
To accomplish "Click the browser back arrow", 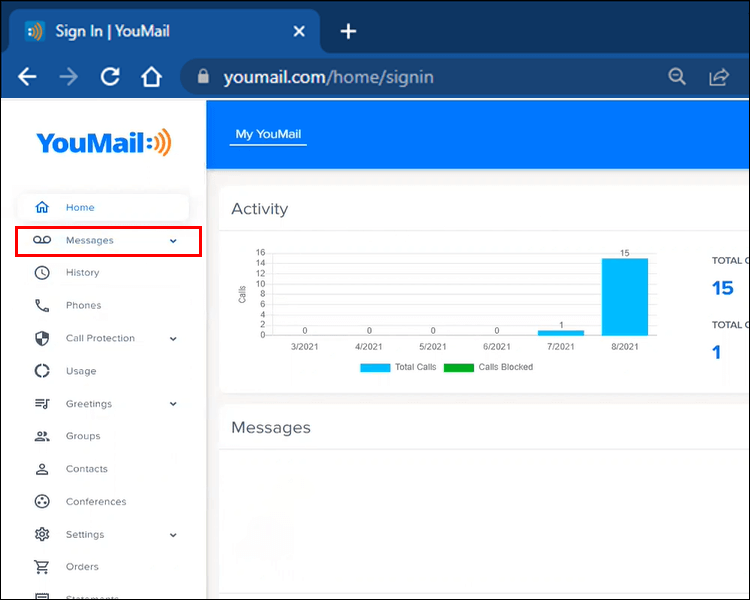I will tap(27, 77).
